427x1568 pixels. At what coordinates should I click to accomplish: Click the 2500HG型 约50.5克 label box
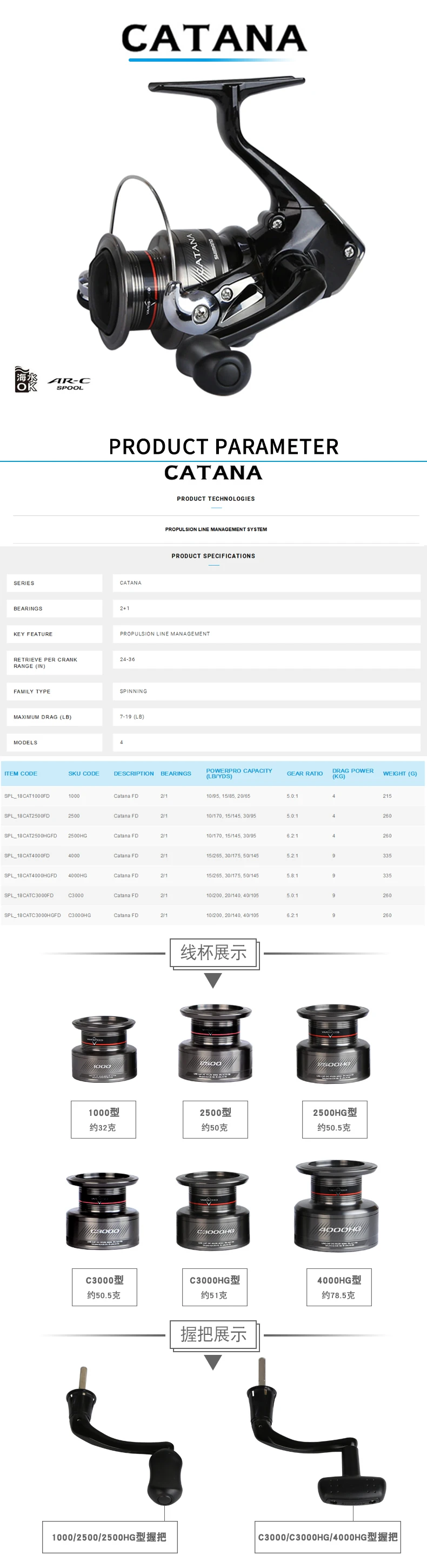pos(334,1120)
